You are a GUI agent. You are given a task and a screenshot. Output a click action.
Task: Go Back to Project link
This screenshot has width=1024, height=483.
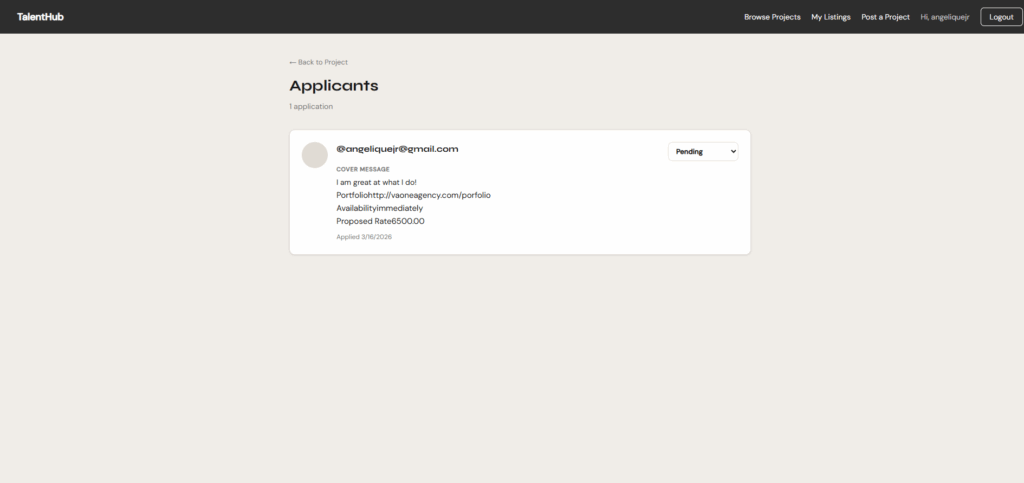pos(319,62)
